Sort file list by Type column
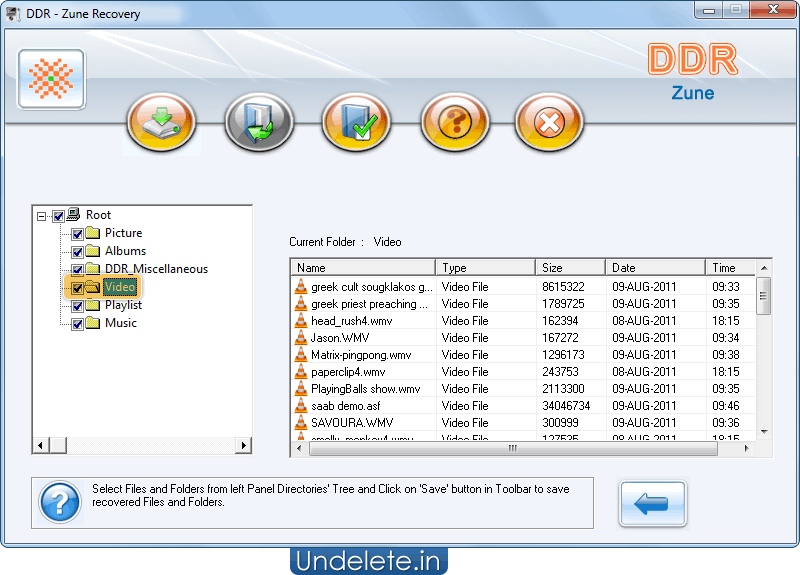Viewport: 800px width, 575px height. pos(485,268)
